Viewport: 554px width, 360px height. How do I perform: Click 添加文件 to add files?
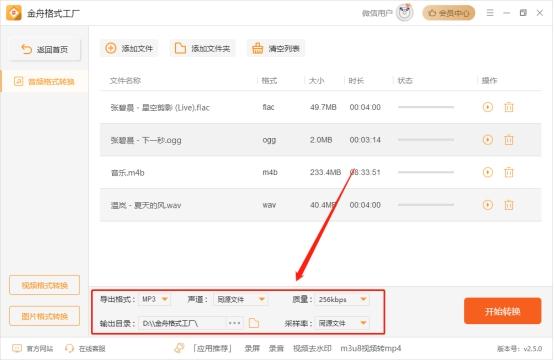pos(130,48)
